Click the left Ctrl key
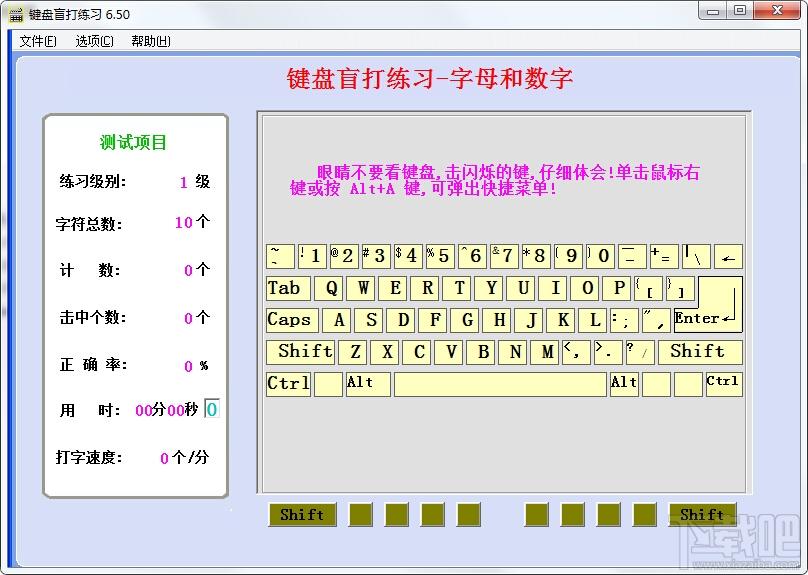The image size is (808, 575). [x=288, y=384]
